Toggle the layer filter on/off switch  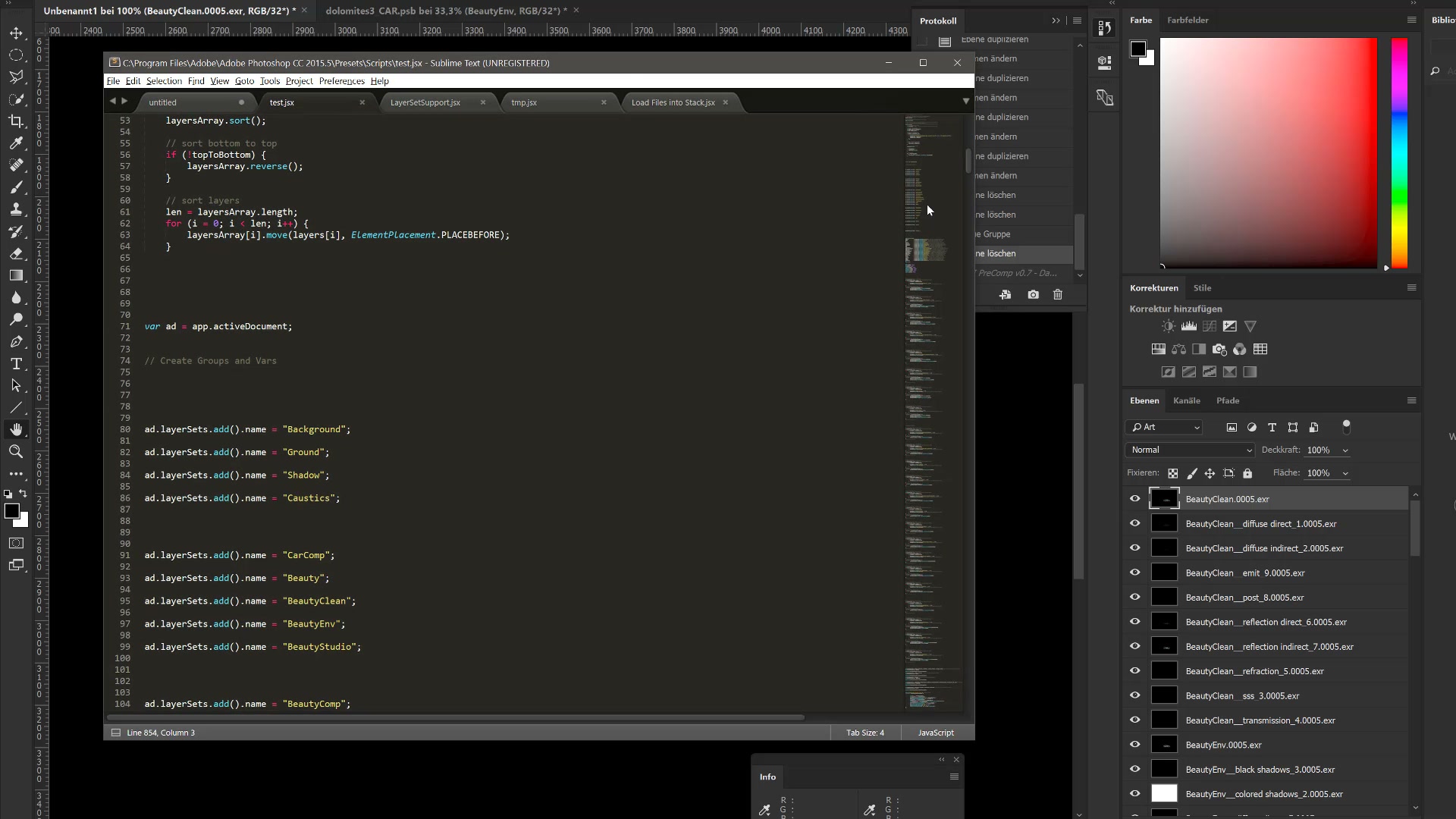click(1346, 427)
